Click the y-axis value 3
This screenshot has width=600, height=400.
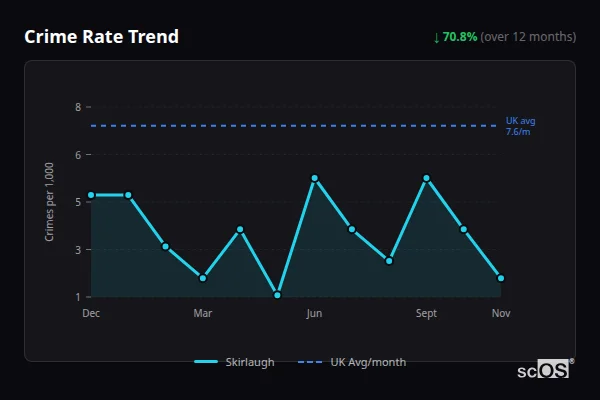pos(78,250)
